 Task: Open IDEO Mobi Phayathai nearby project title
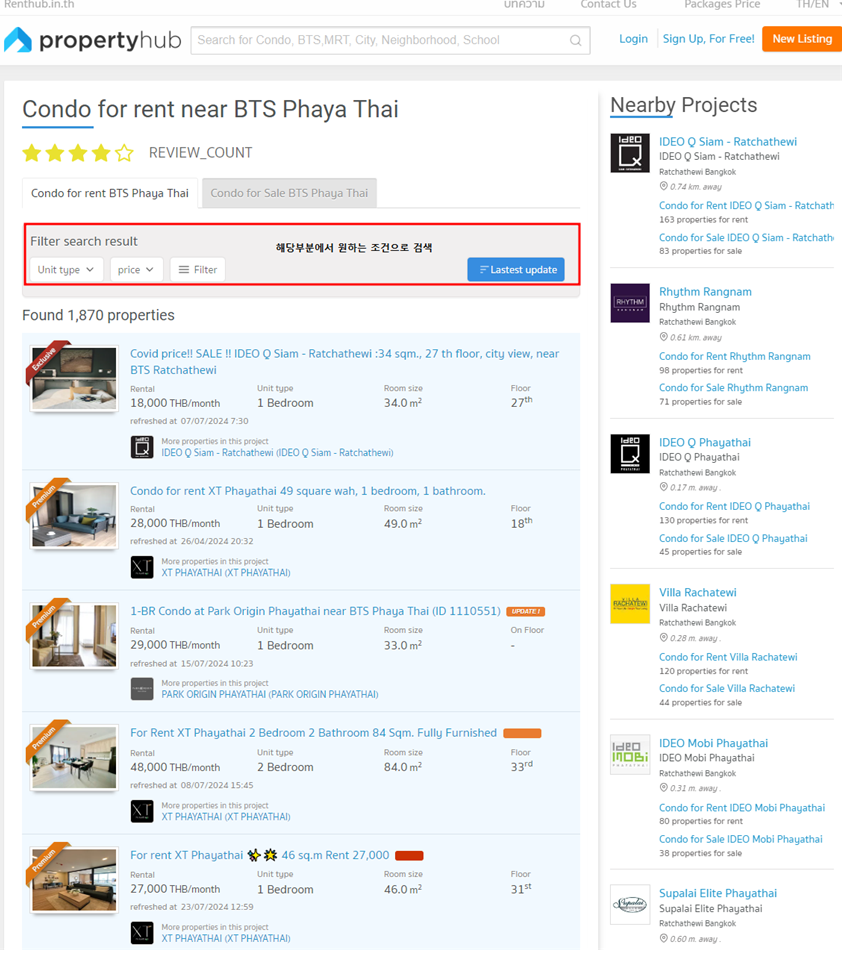pos(713,744)
